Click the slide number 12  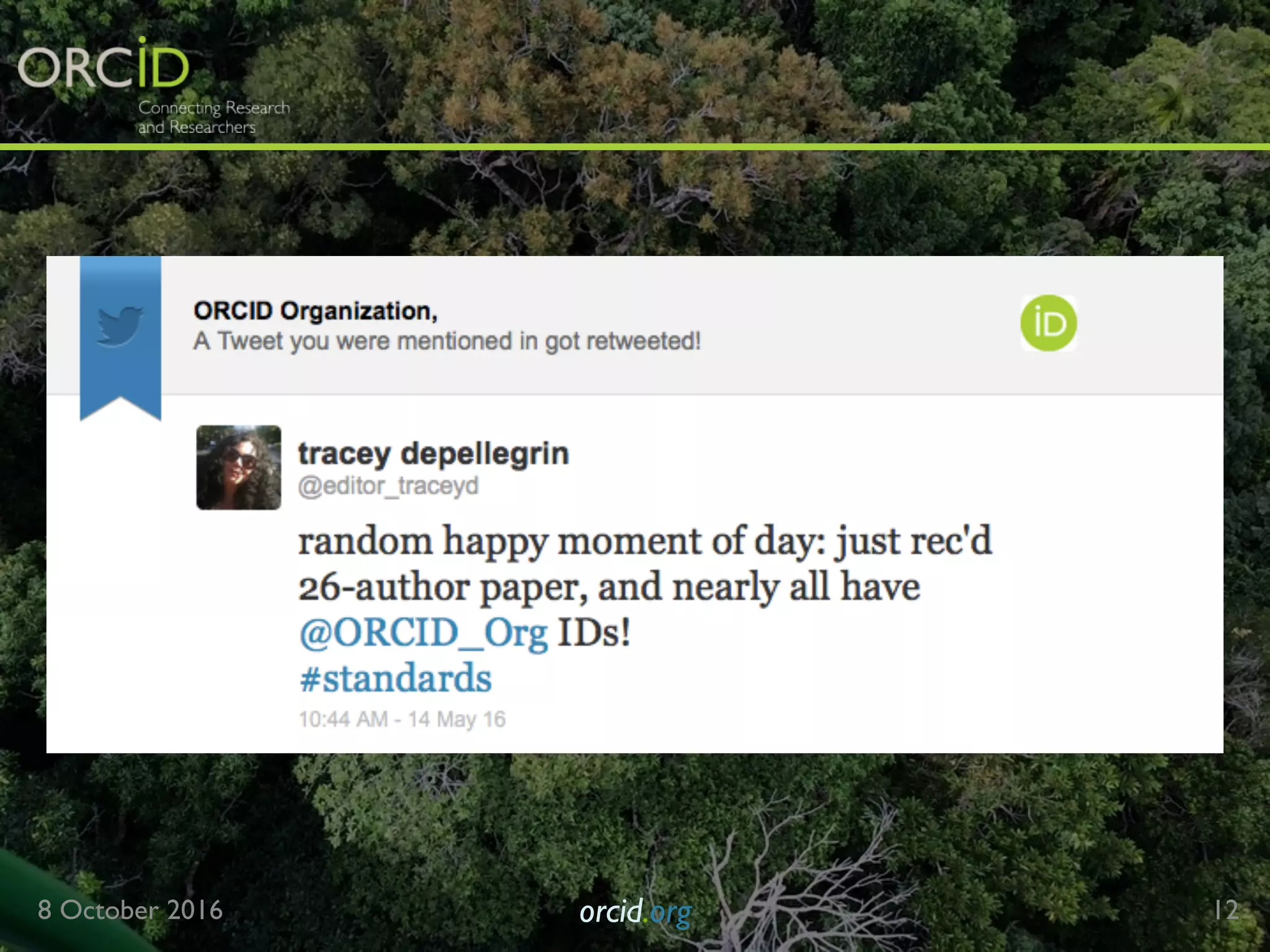tap(1225, 910)
